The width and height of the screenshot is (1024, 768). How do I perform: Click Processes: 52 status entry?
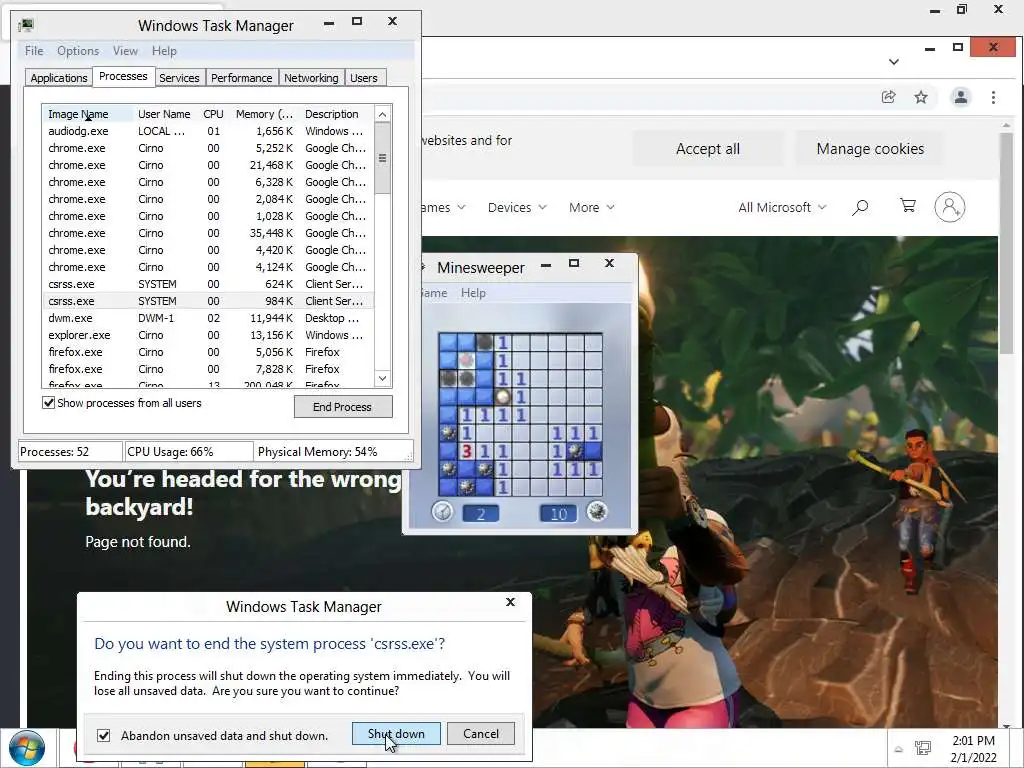point(70,452)
